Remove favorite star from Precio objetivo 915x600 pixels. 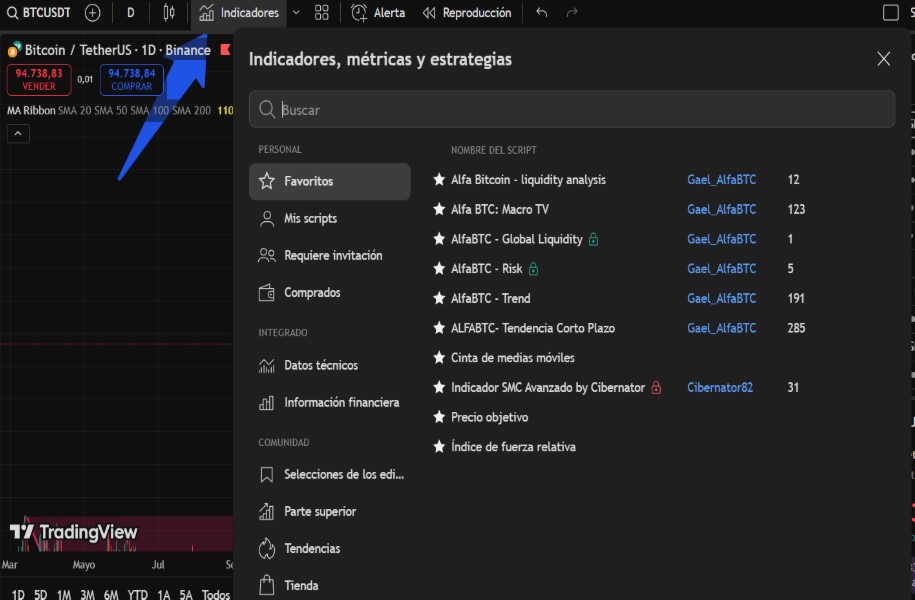coord(438,418)
